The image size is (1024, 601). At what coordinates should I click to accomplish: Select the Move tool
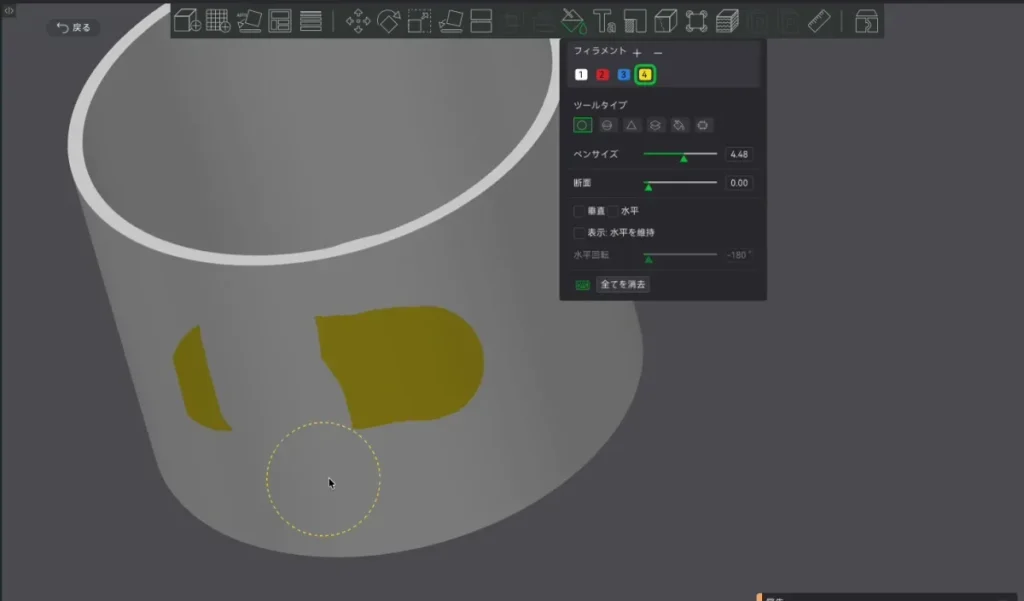(358, 21)
